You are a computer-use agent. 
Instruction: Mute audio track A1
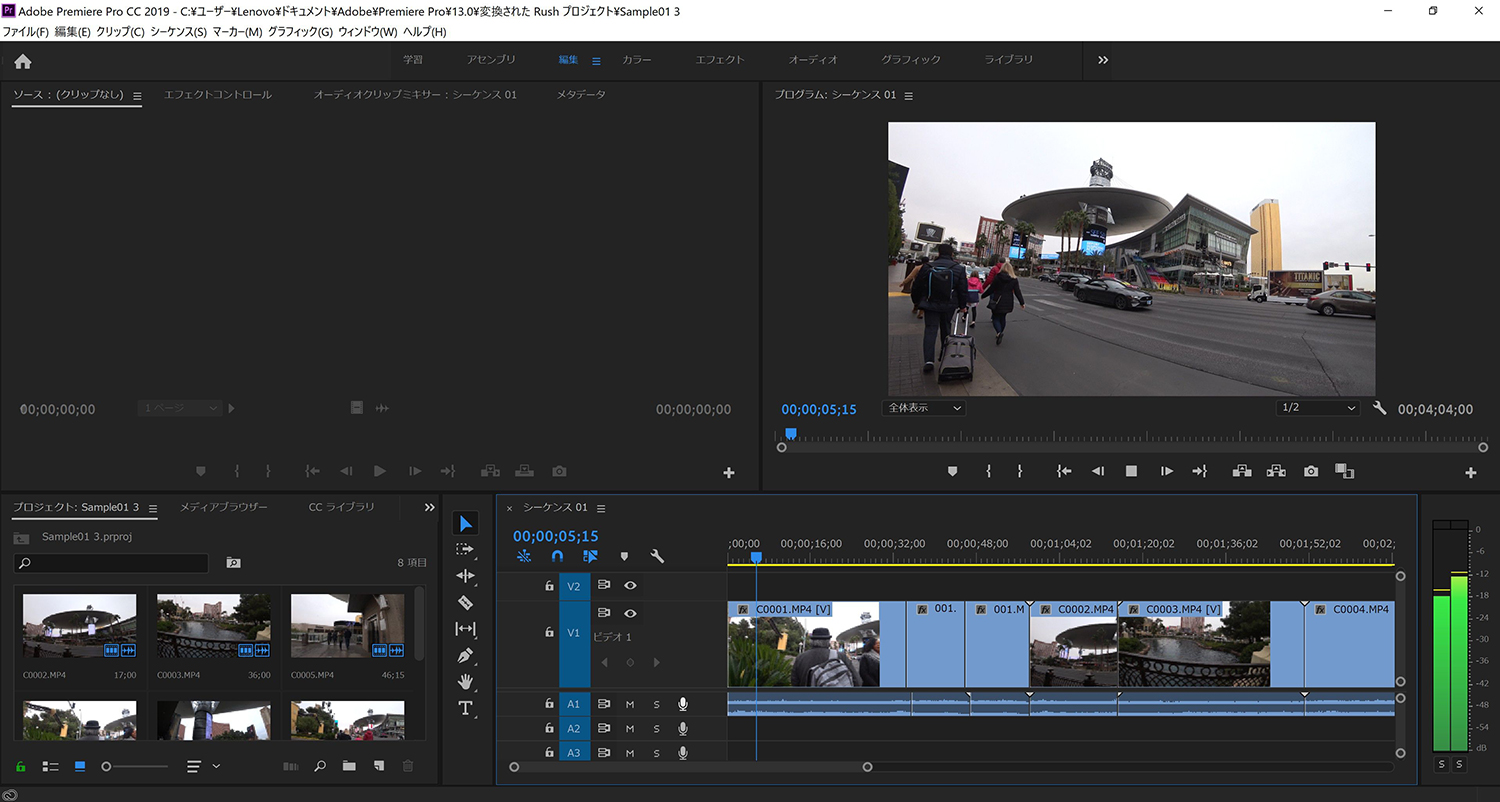pyautogui.click(x=630, y=704)
